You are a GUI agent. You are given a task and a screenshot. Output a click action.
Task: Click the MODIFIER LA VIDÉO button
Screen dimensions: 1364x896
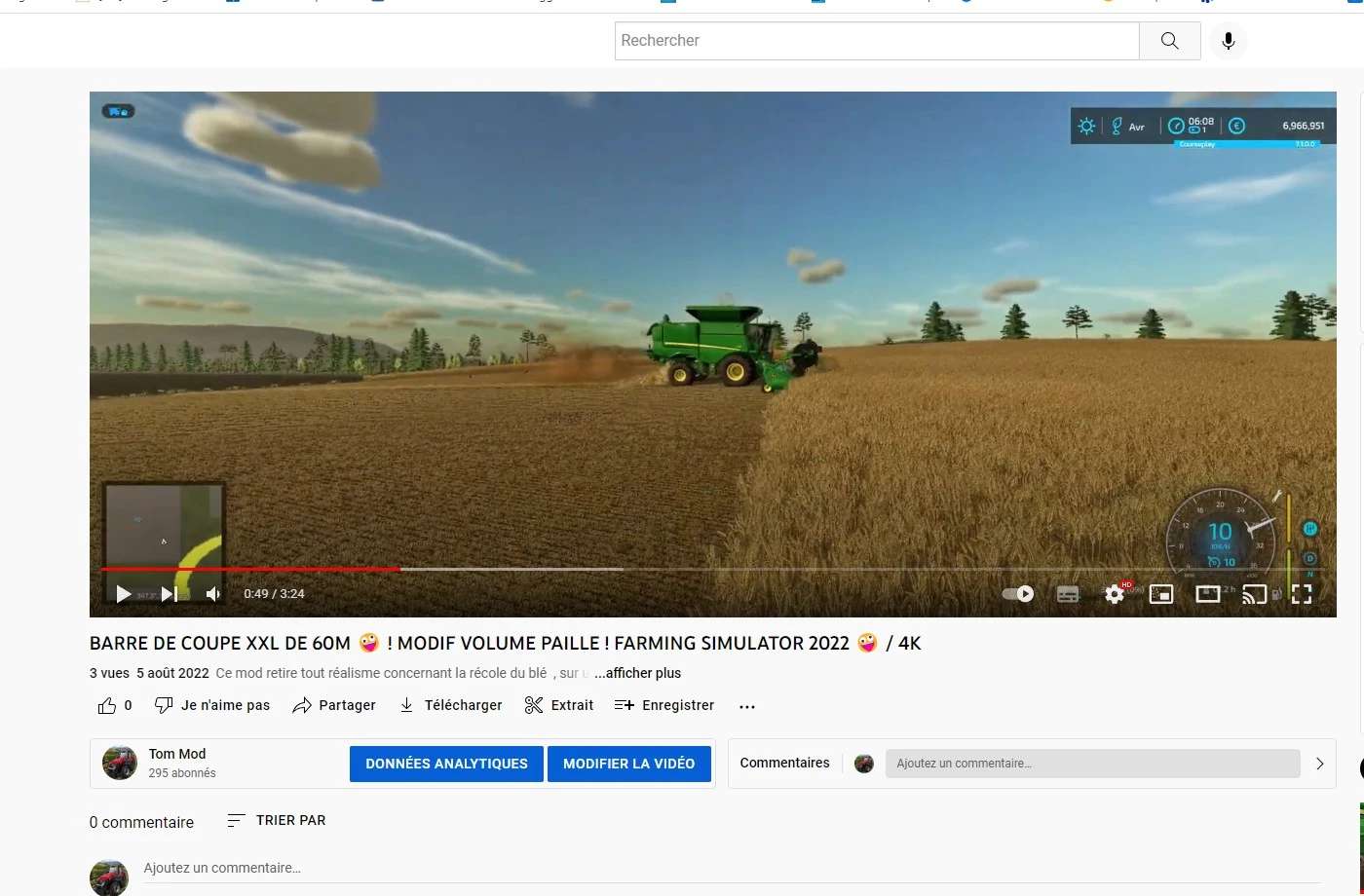coord(628,764)
